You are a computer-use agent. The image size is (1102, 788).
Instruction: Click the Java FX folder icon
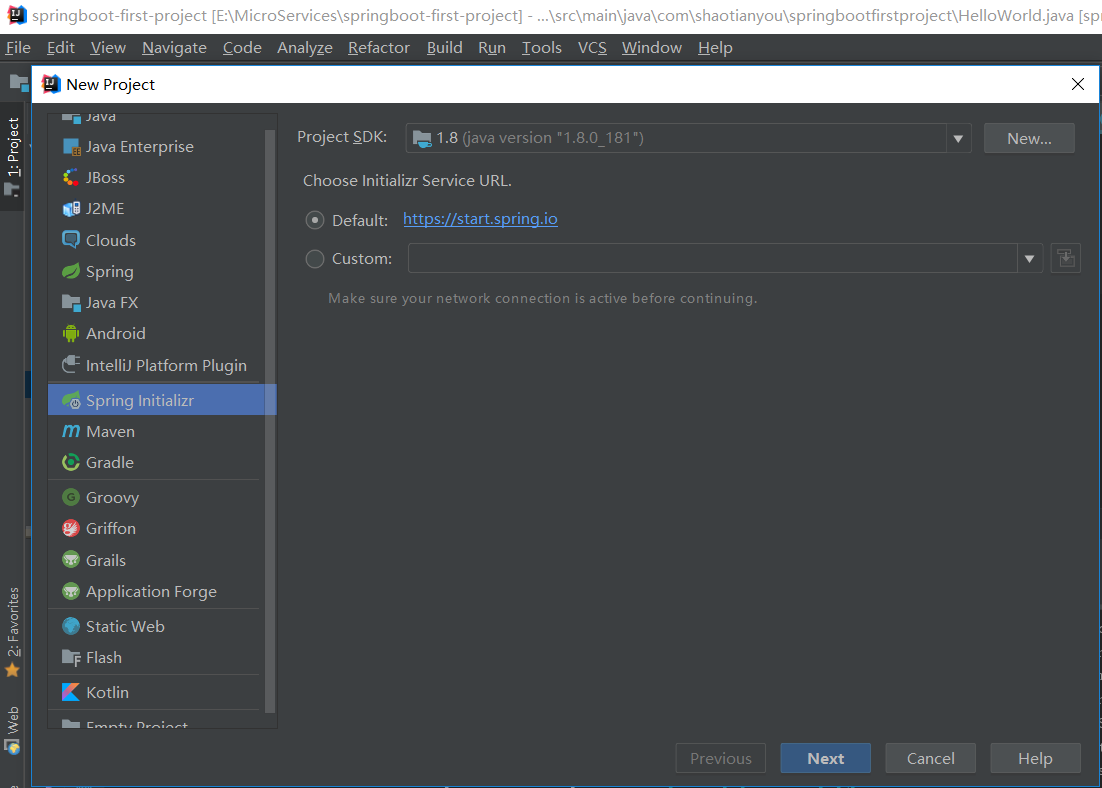[71, 302]
